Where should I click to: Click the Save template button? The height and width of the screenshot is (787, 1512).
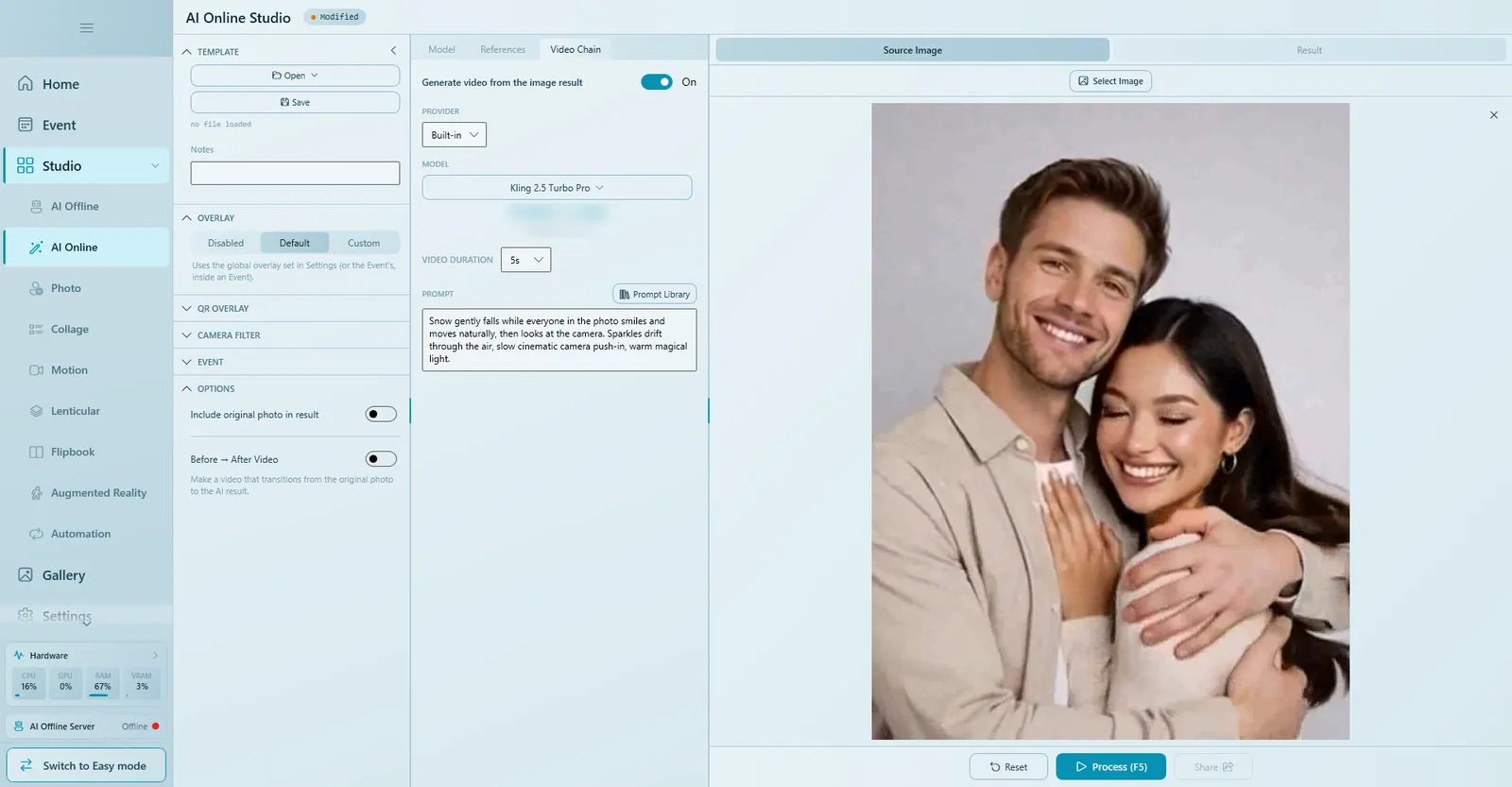tap(295, 102)
